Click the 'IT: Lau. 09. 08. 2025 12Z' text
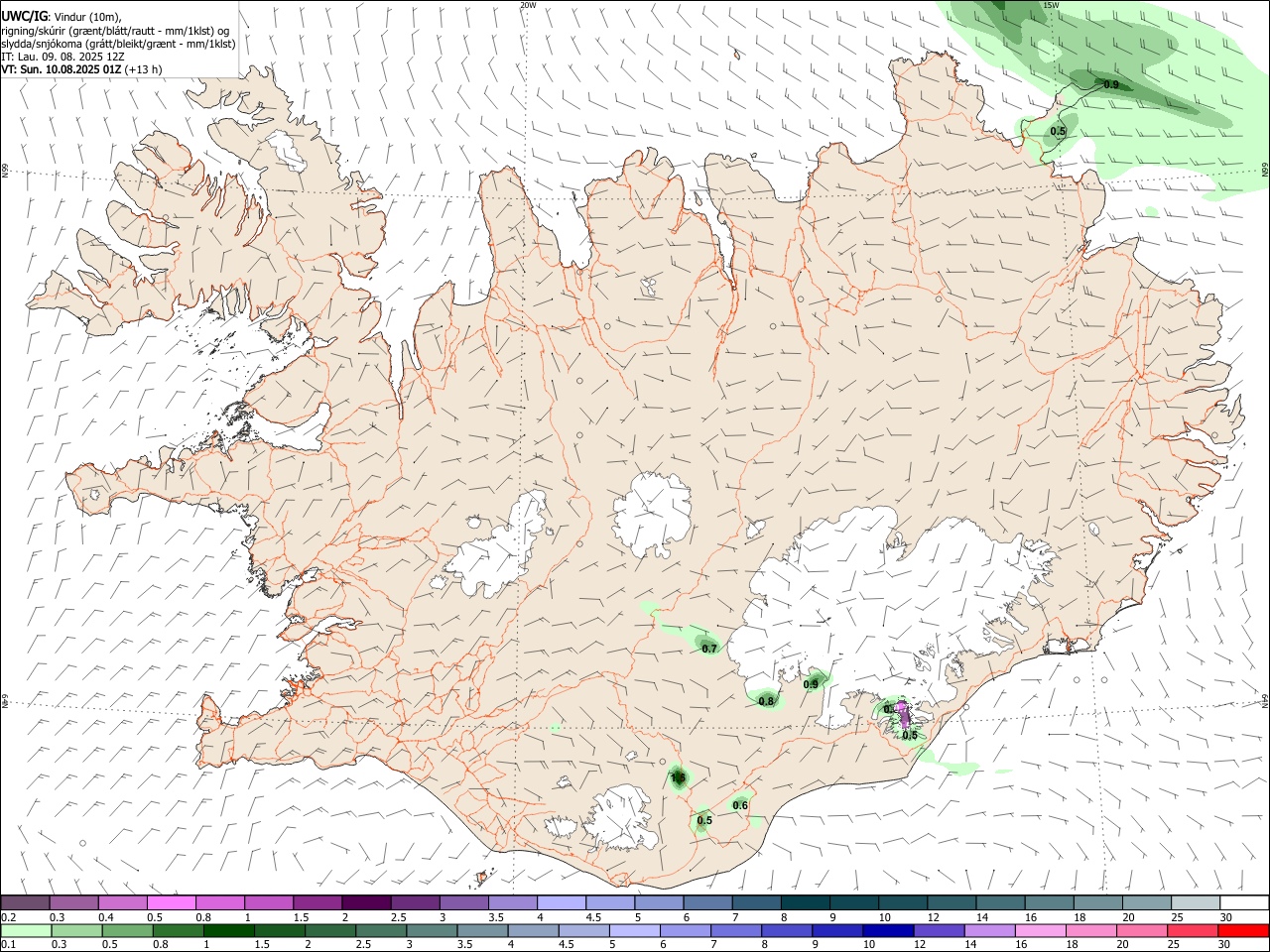The width and height of the screenshot is (1270, 952). [x=63, y=57]
